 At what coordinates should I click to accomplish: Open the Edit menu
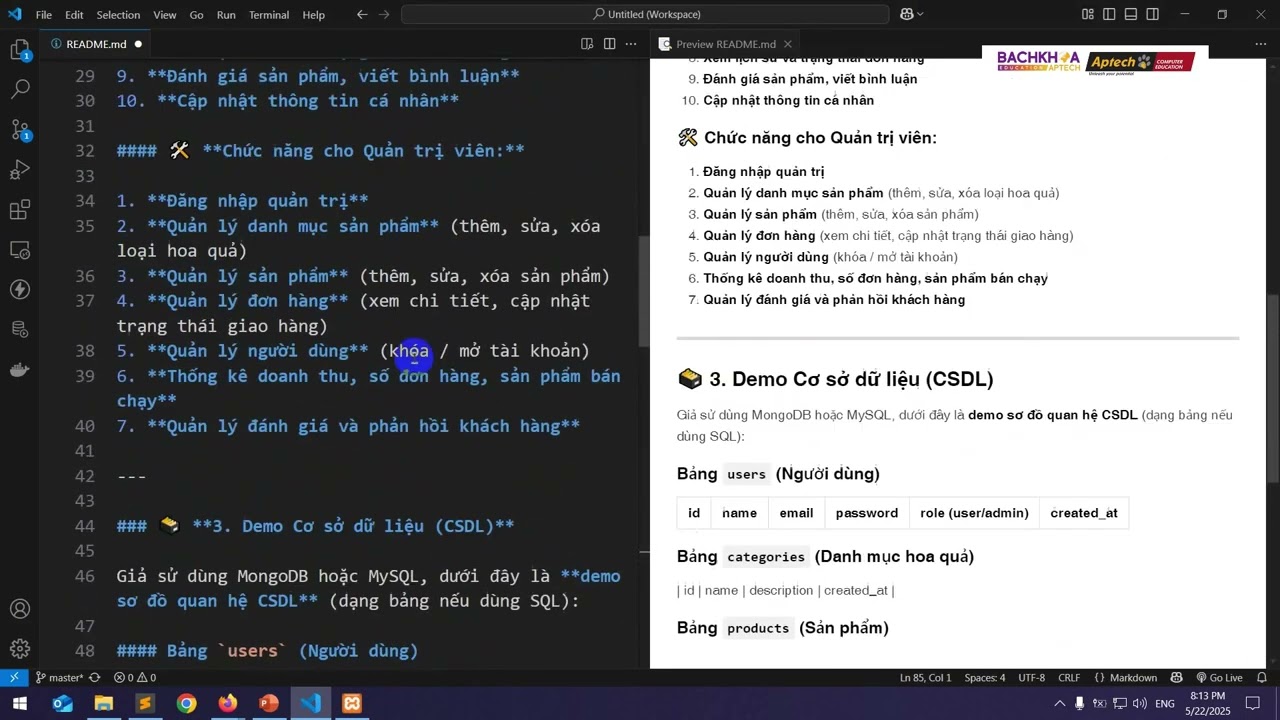click(x=74, y=15)
